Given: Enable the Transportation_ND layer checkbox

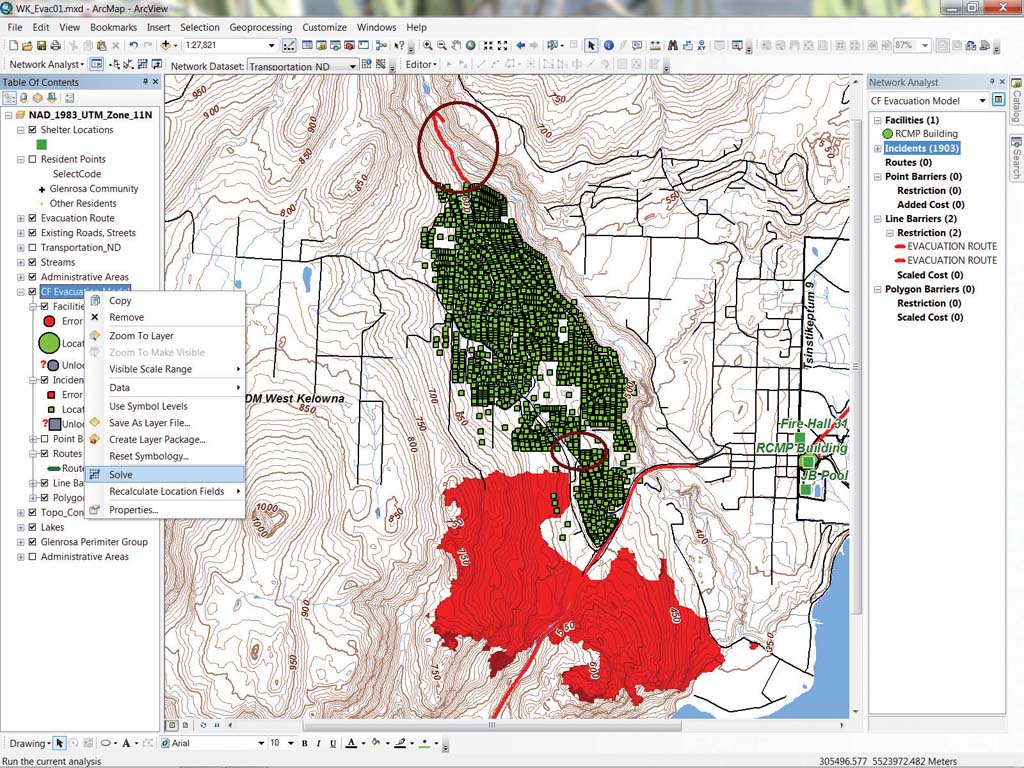Looking at the screenshot, I should point(33,248).
